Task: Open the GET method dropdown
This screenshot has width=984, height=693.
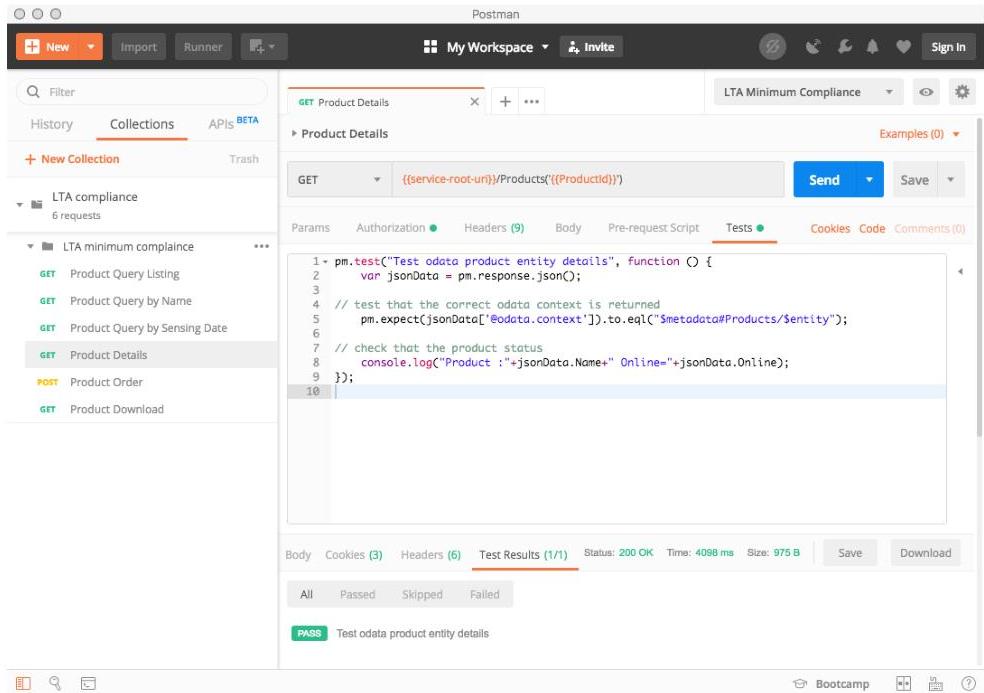Action: tap(340, 180)
